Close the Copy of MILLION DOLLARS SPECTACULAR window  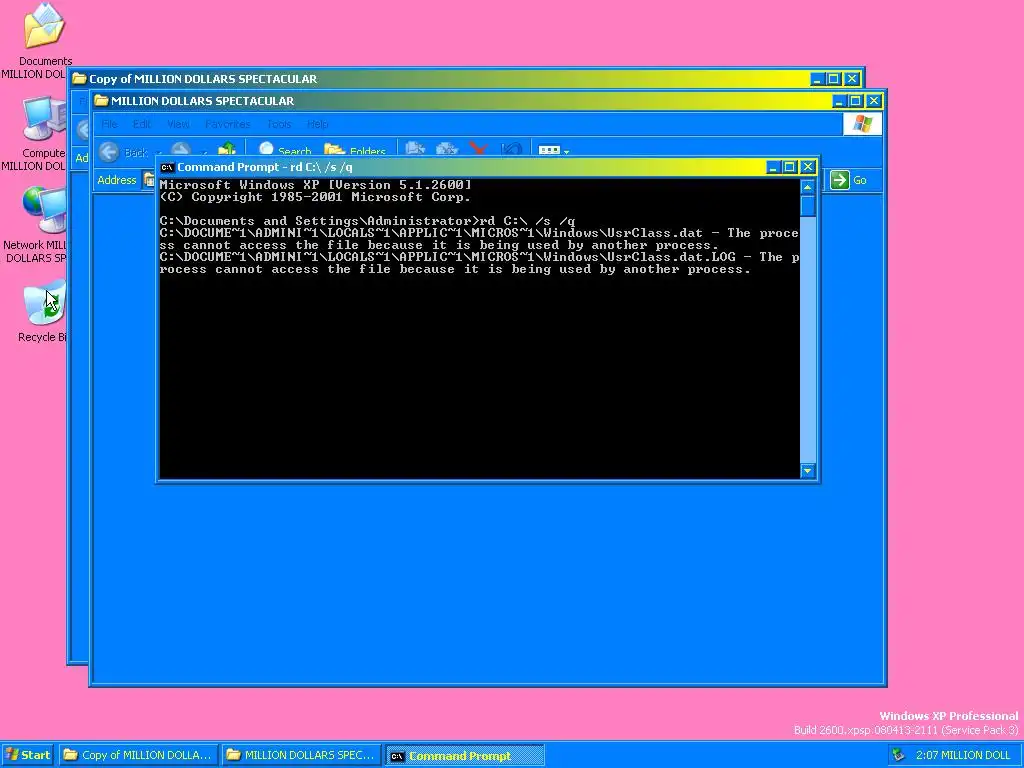pos(852,79)
